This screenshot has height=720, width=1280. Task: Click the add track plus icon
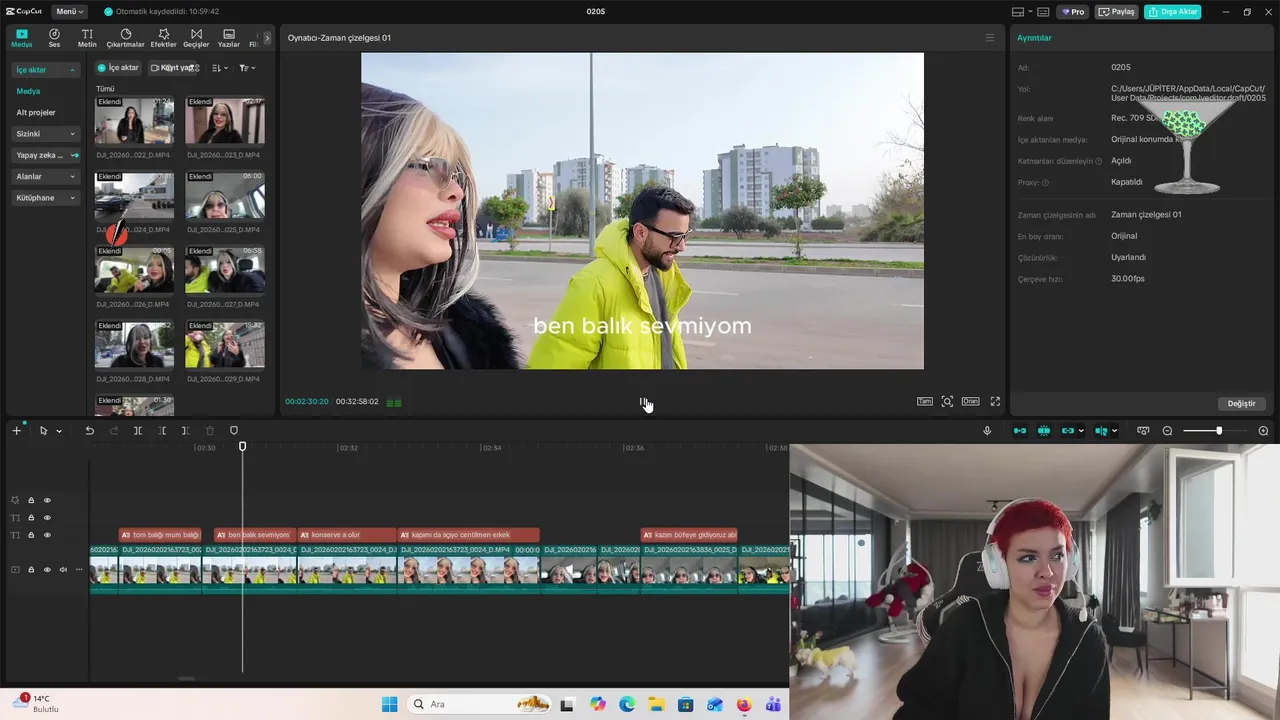pyautogui.click(x=16, y=430)
